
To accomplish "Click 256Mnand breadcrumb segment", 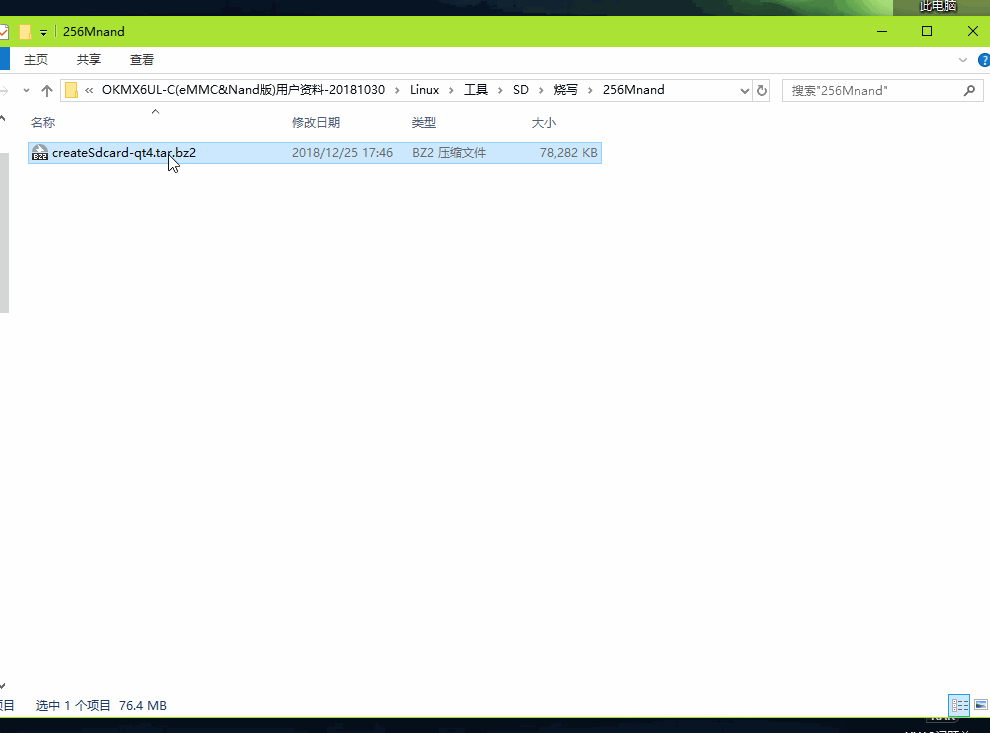I will (633, 90).
